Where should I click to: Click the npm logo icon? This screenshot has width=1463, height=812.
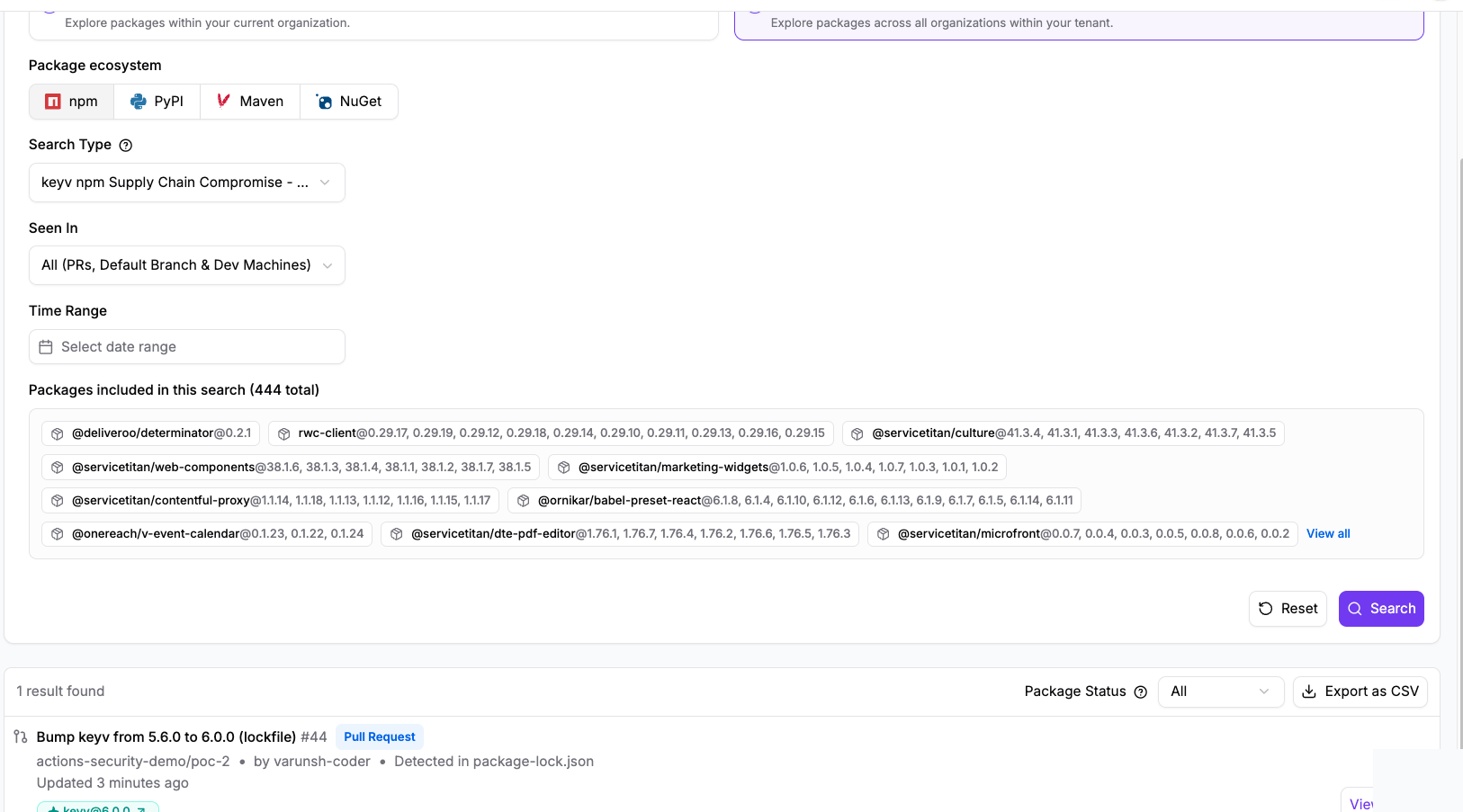53,102
